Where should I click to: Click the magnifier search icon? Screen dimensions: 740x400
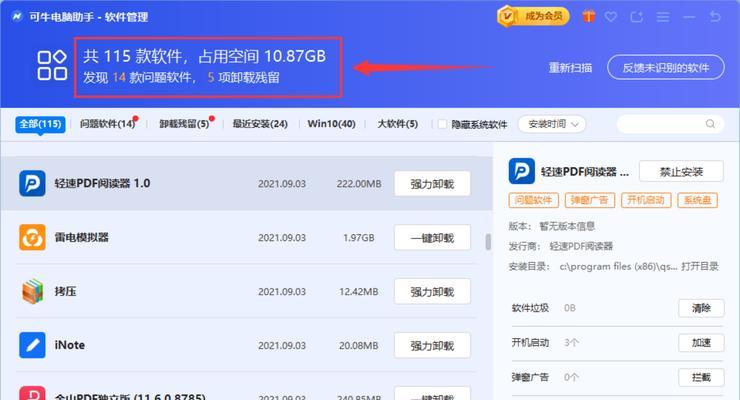(x=710, y=124)
